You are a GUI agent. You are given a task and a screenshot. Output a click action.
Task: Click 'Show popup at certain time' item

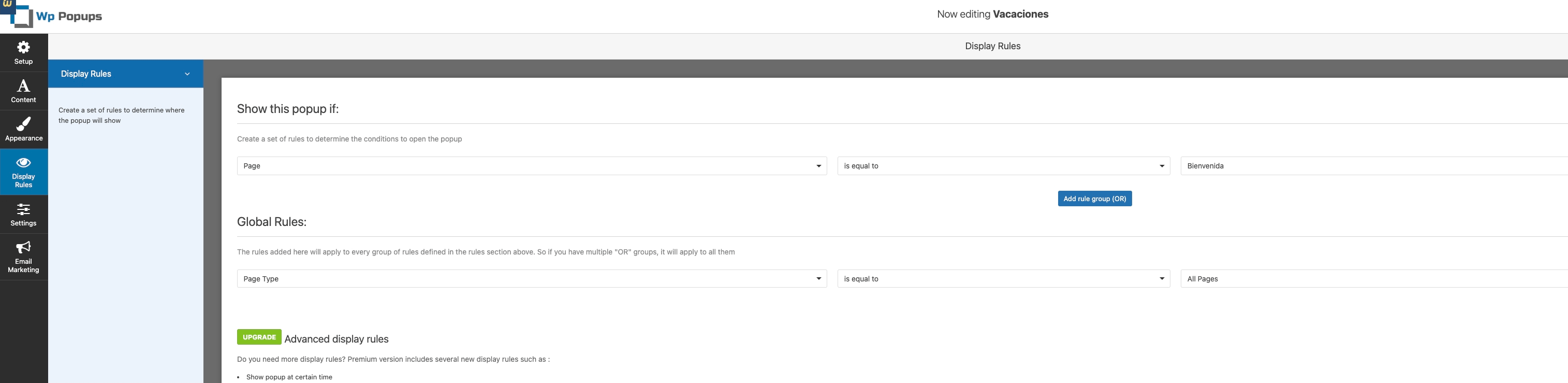point(289,377)
